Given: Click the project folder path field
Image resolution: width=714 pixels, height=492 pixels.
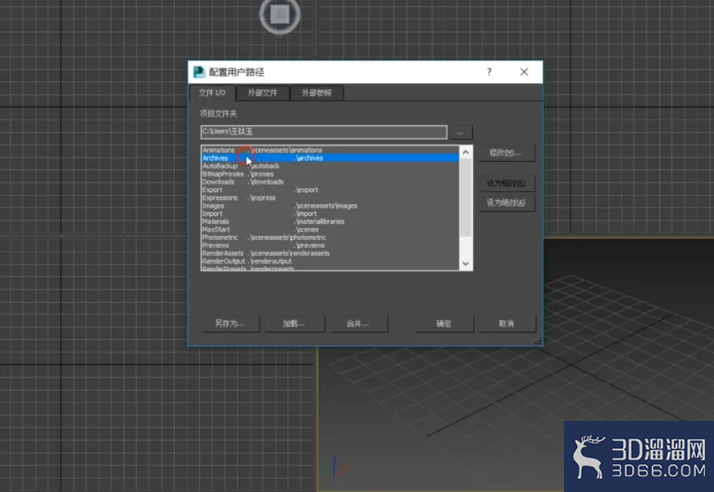Looking at the screenshot, I should (x=324, y=132).
